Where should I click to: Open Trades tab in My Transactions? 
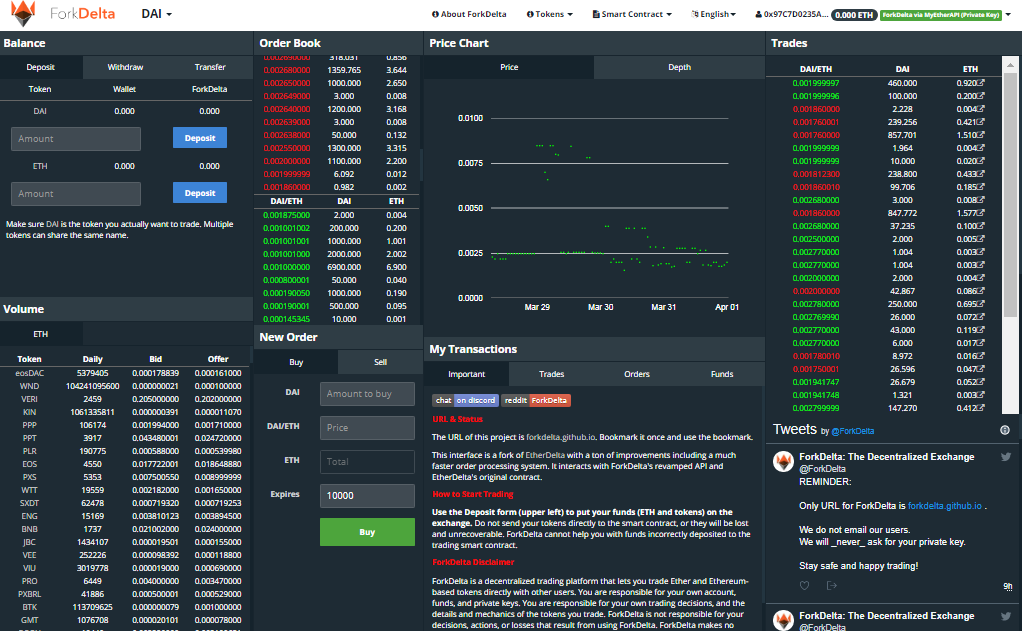point(551,374)
